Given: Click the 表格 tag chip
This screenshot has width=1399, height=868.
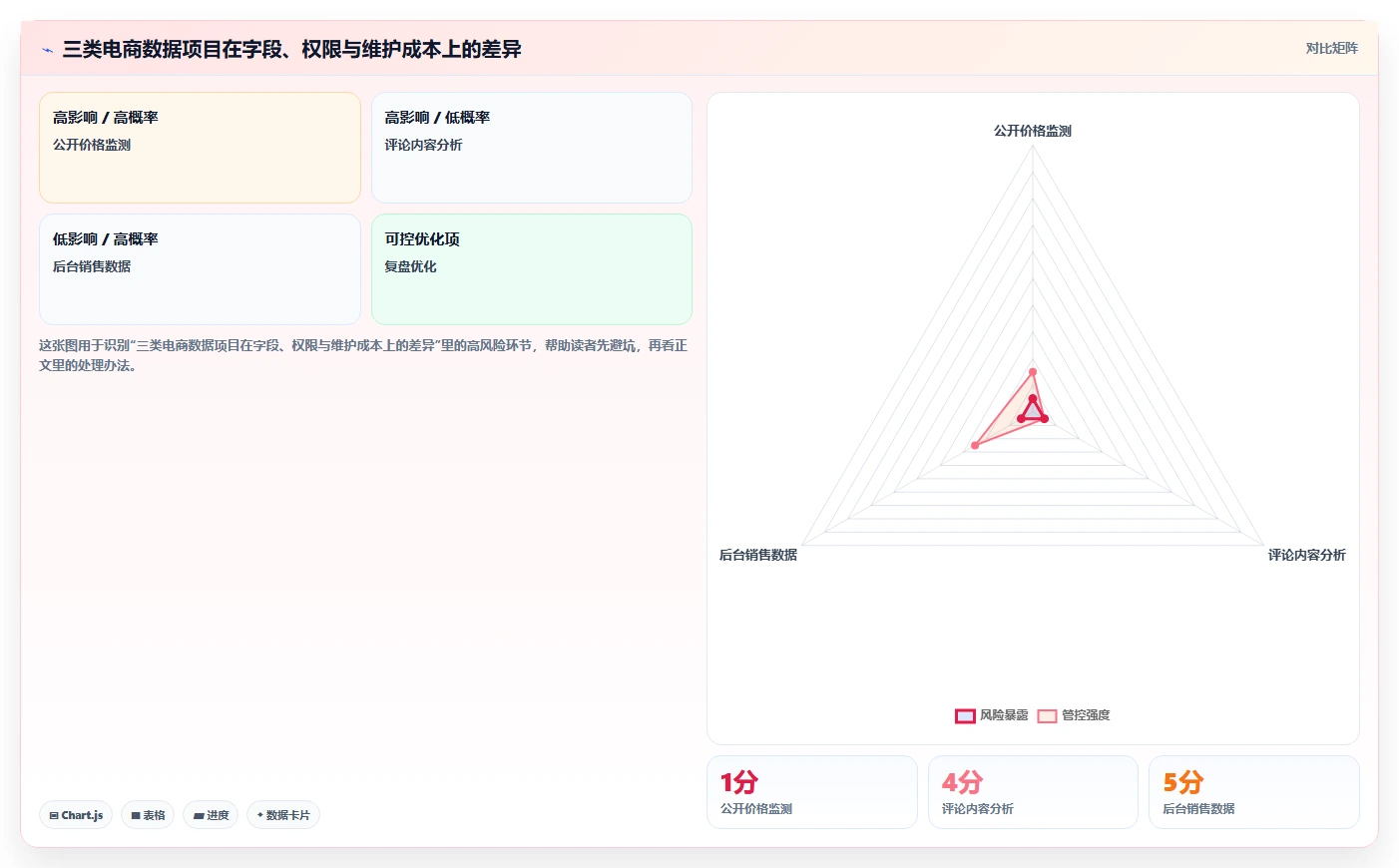Looking at the screenshot, I should (x=148, y=815).
